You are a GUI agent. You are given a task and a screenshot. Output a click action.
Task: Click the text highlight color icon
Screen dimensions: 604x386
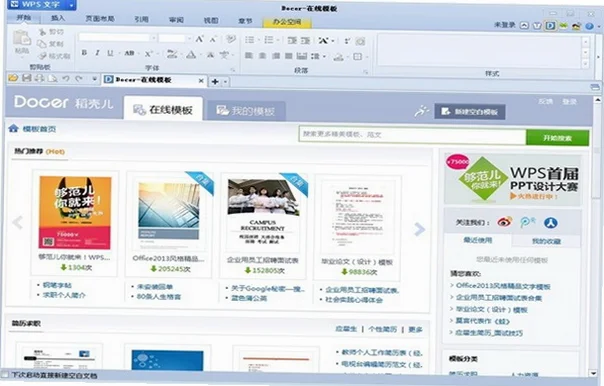pos(172,54)
